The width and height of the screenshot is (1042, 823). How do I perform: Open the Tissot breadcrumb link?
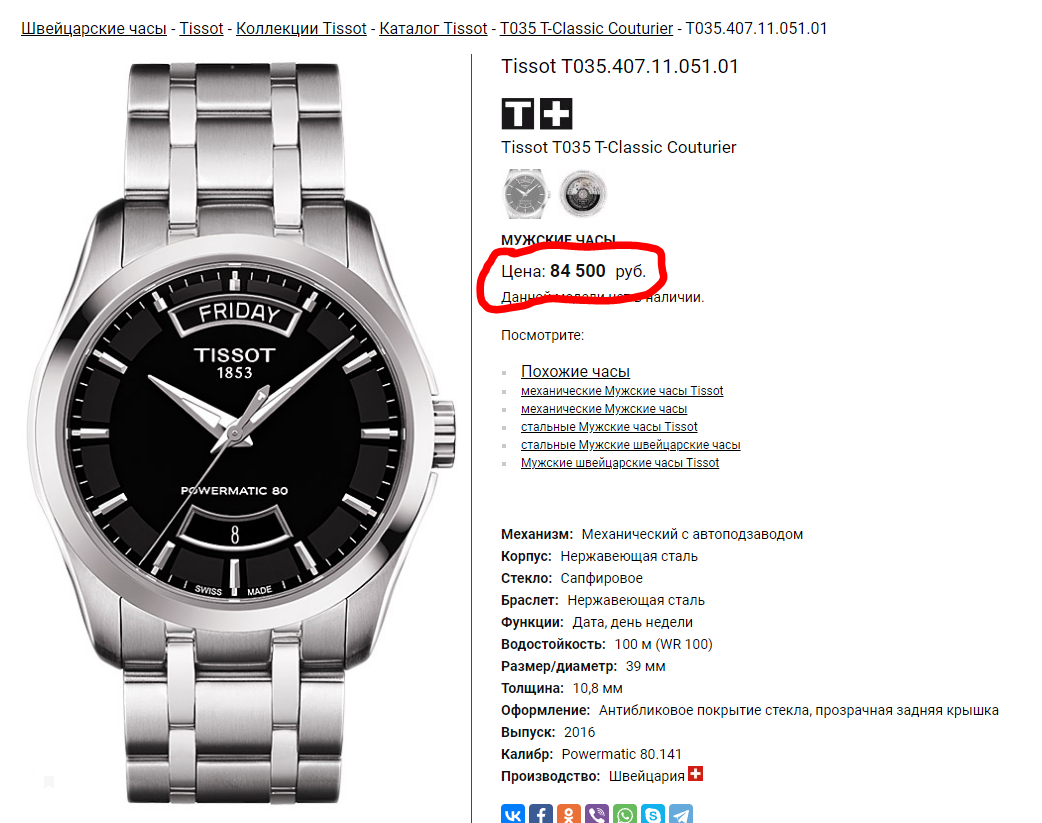[x=201, y=29]
